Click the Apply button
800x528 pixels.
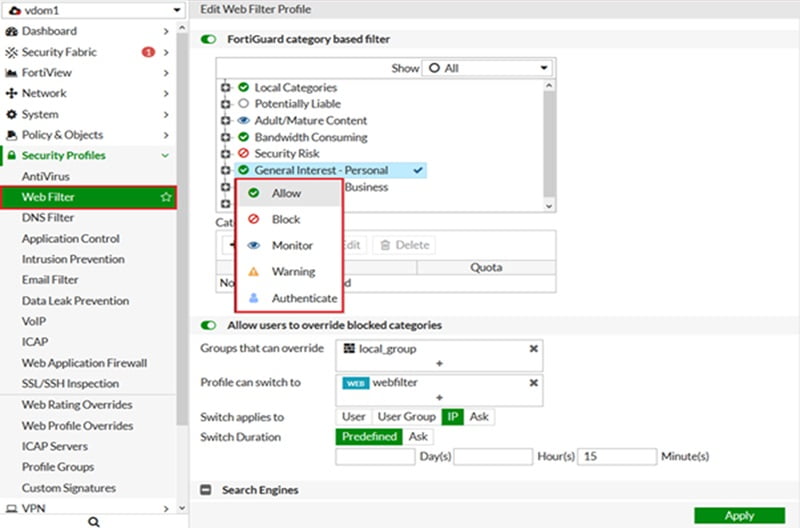coord(739,516)
